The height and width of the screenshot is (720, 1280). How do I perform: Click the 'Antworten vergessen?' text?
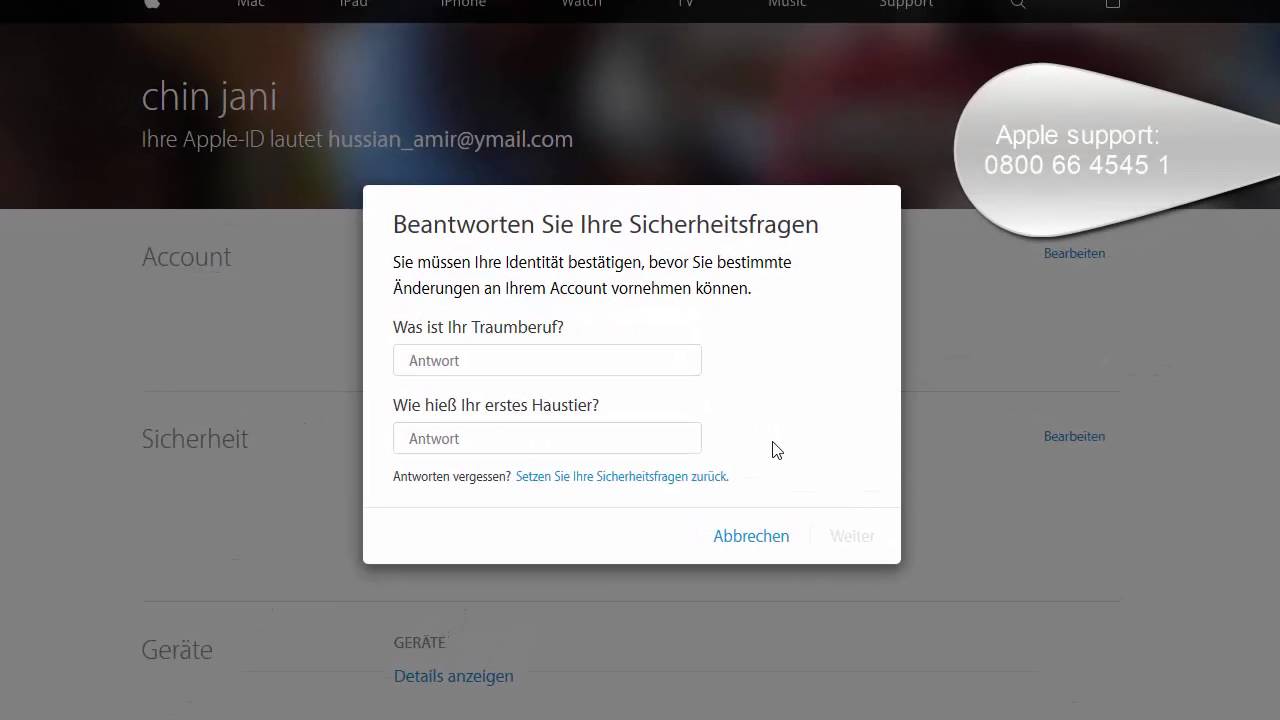coord(452,477)
